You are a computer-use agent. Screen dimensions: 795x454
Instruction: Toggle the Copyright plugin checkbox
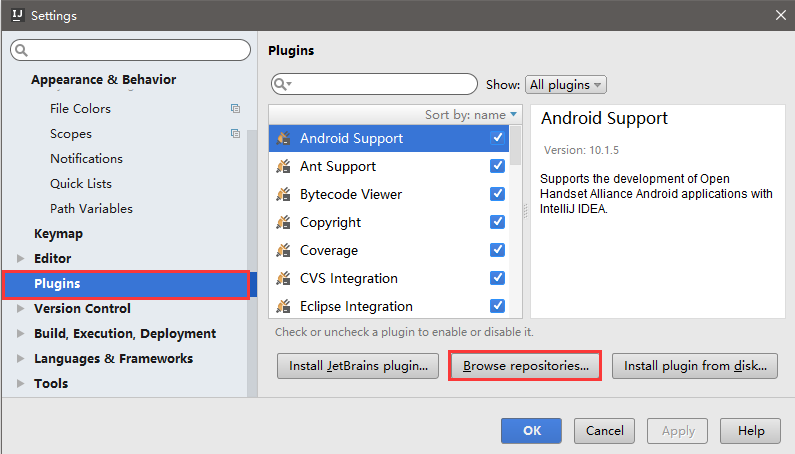click(497, 222)
